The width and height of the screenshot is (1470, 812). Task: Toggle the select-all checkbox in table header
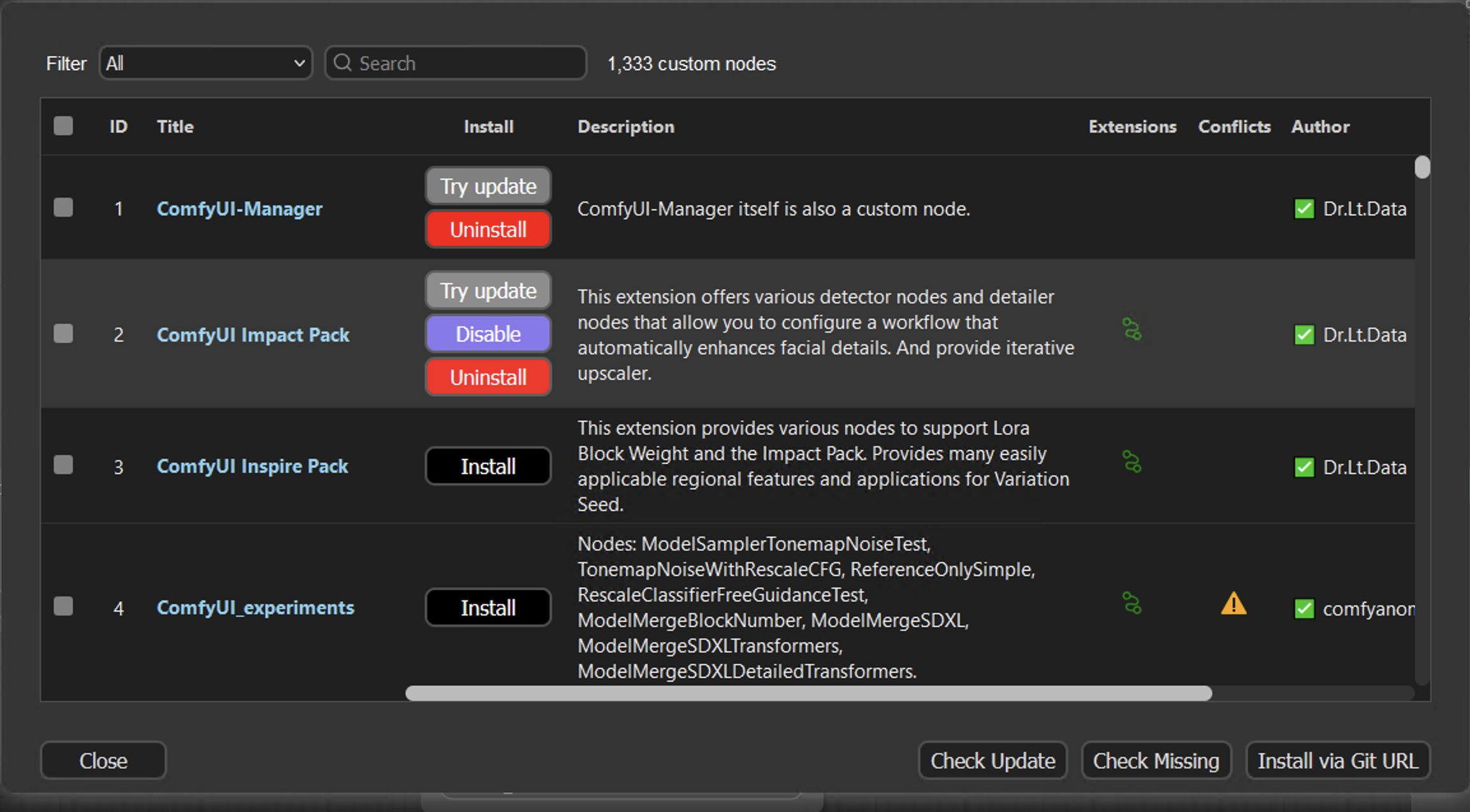click(x=63, y=126)
